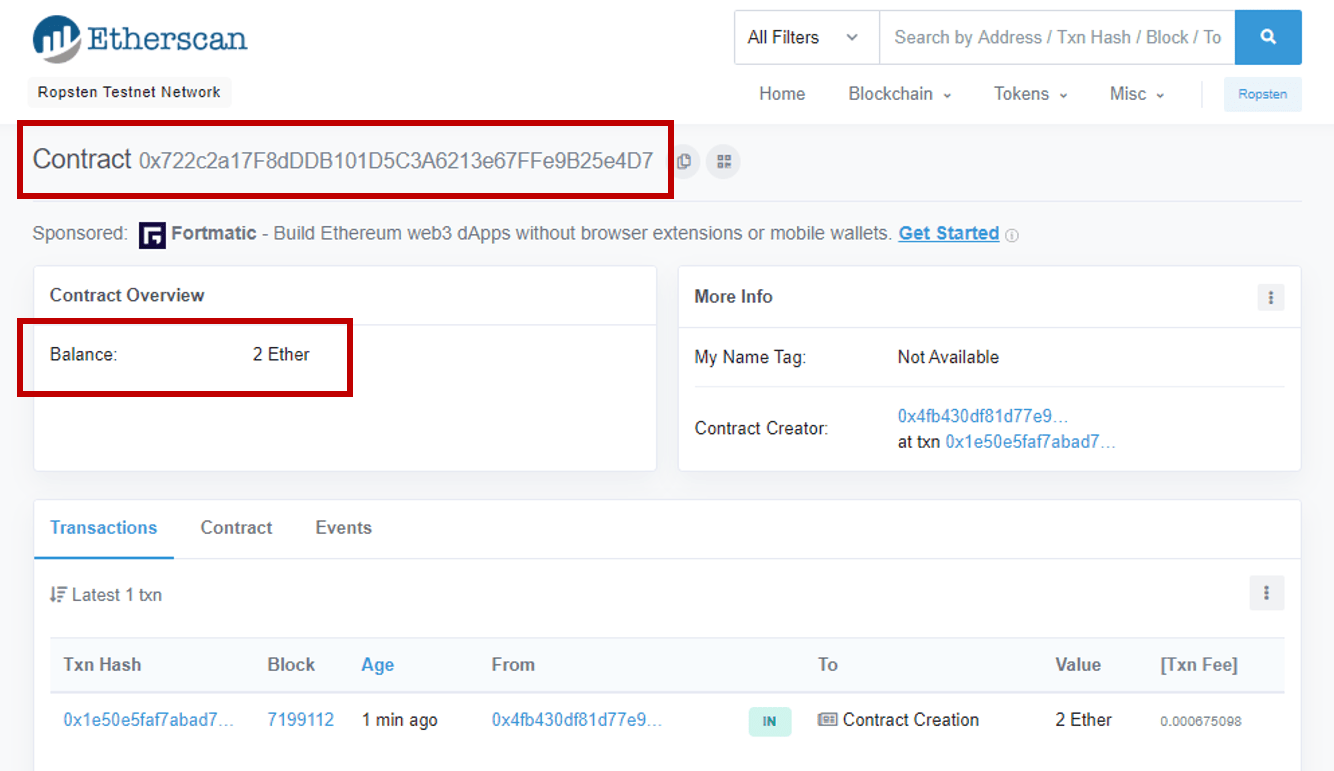Copy the contract address to clipboard
The image size is (1334, 771).
click(x=686, y=161)
